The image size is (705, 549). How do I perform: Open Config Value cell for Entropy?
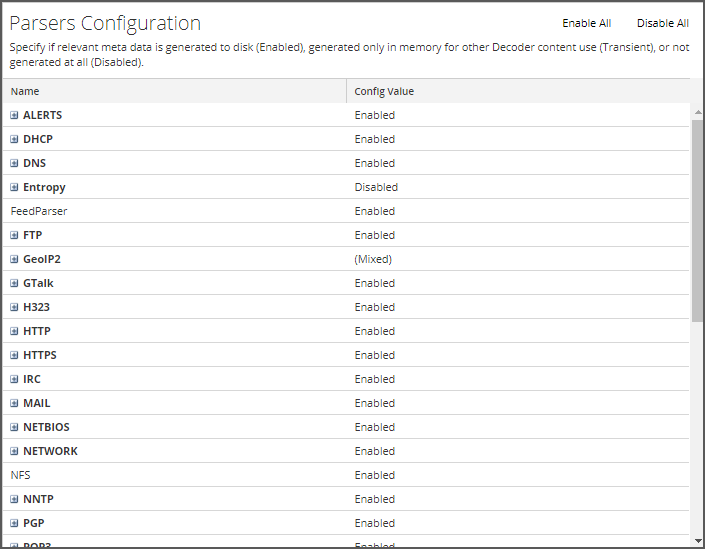(376, 187)
